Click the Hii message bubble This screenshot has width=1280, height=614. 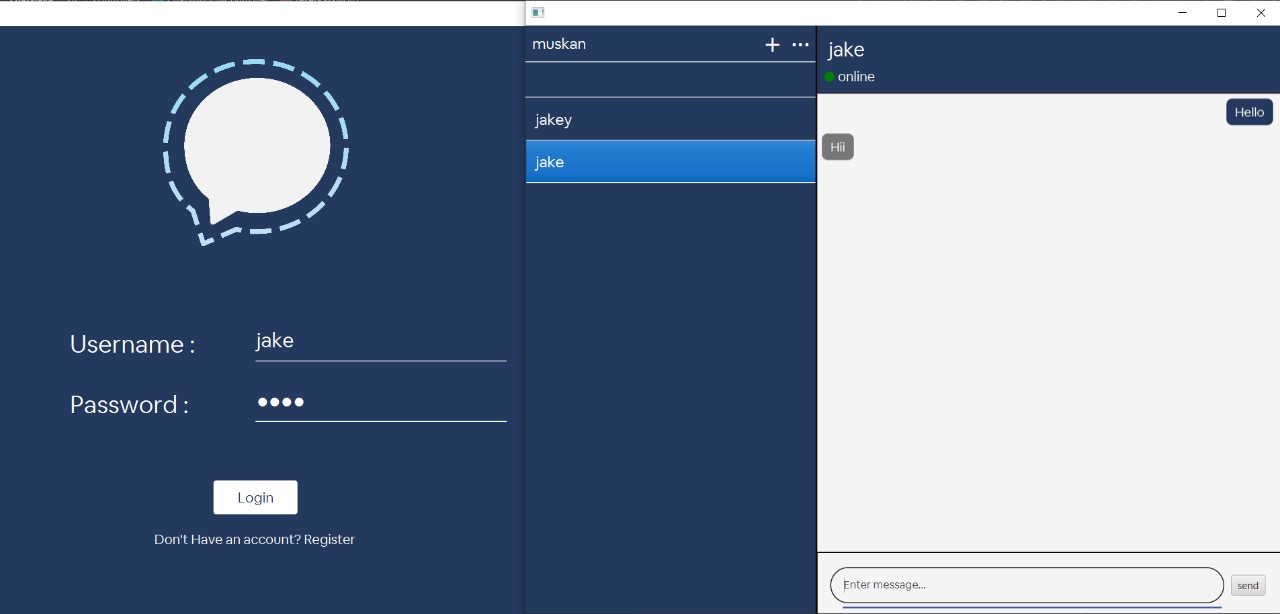point(837,147)
